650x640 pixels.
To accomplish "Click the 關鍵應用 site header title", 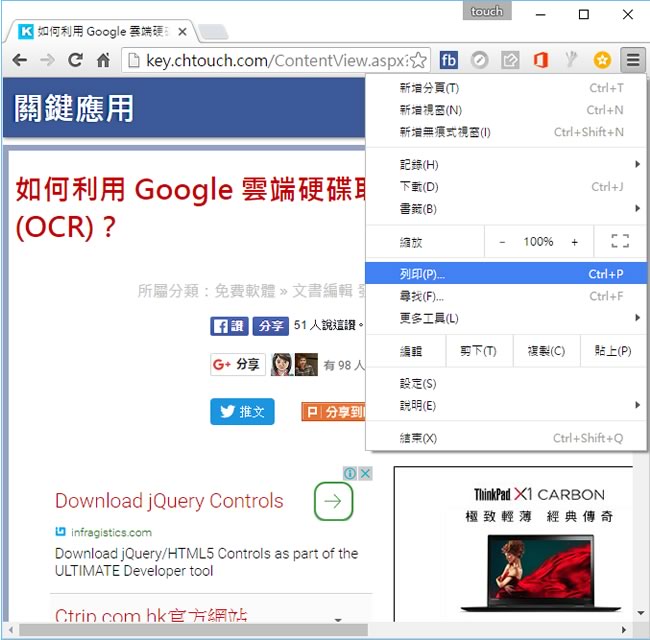I will (74, 108).
